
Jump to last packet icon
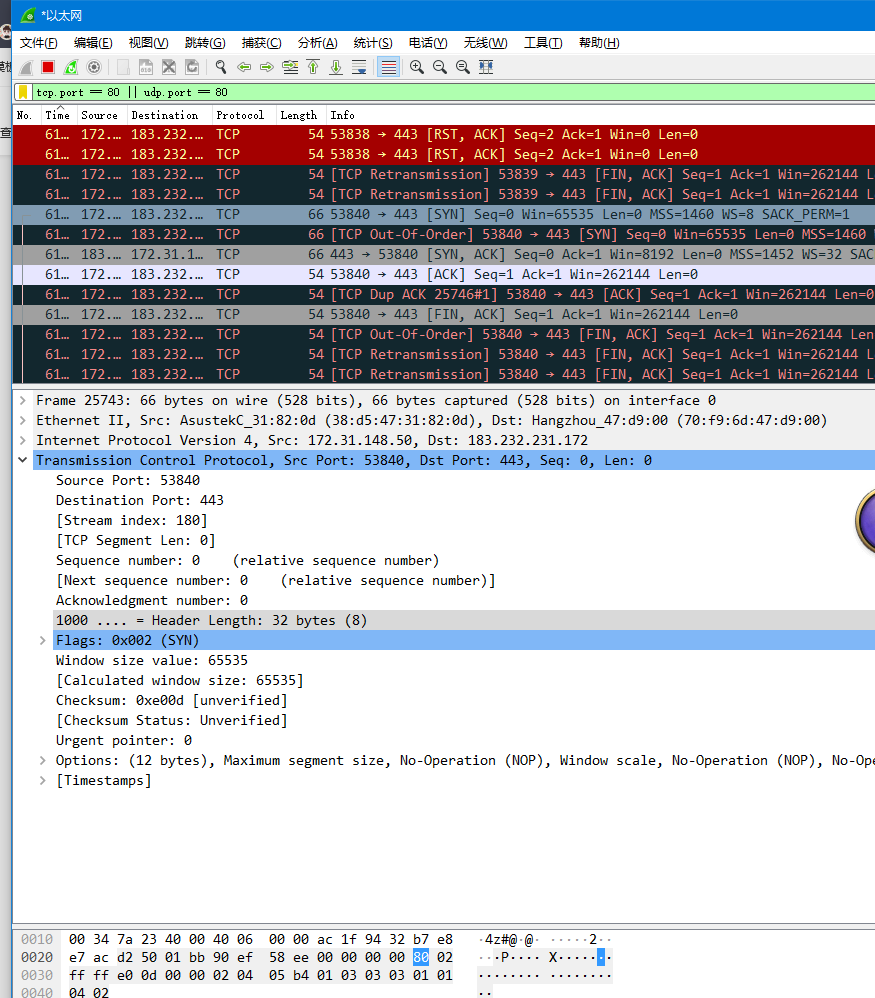tap(336, 67)
